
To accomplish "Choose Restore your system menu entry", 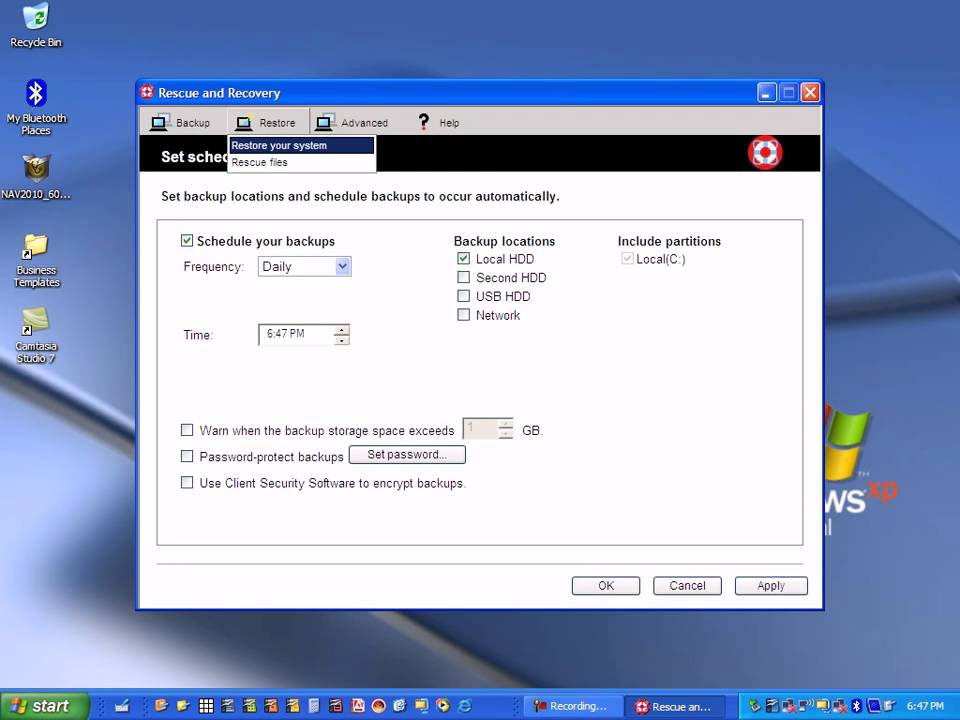I will click(x=301, y=146).
